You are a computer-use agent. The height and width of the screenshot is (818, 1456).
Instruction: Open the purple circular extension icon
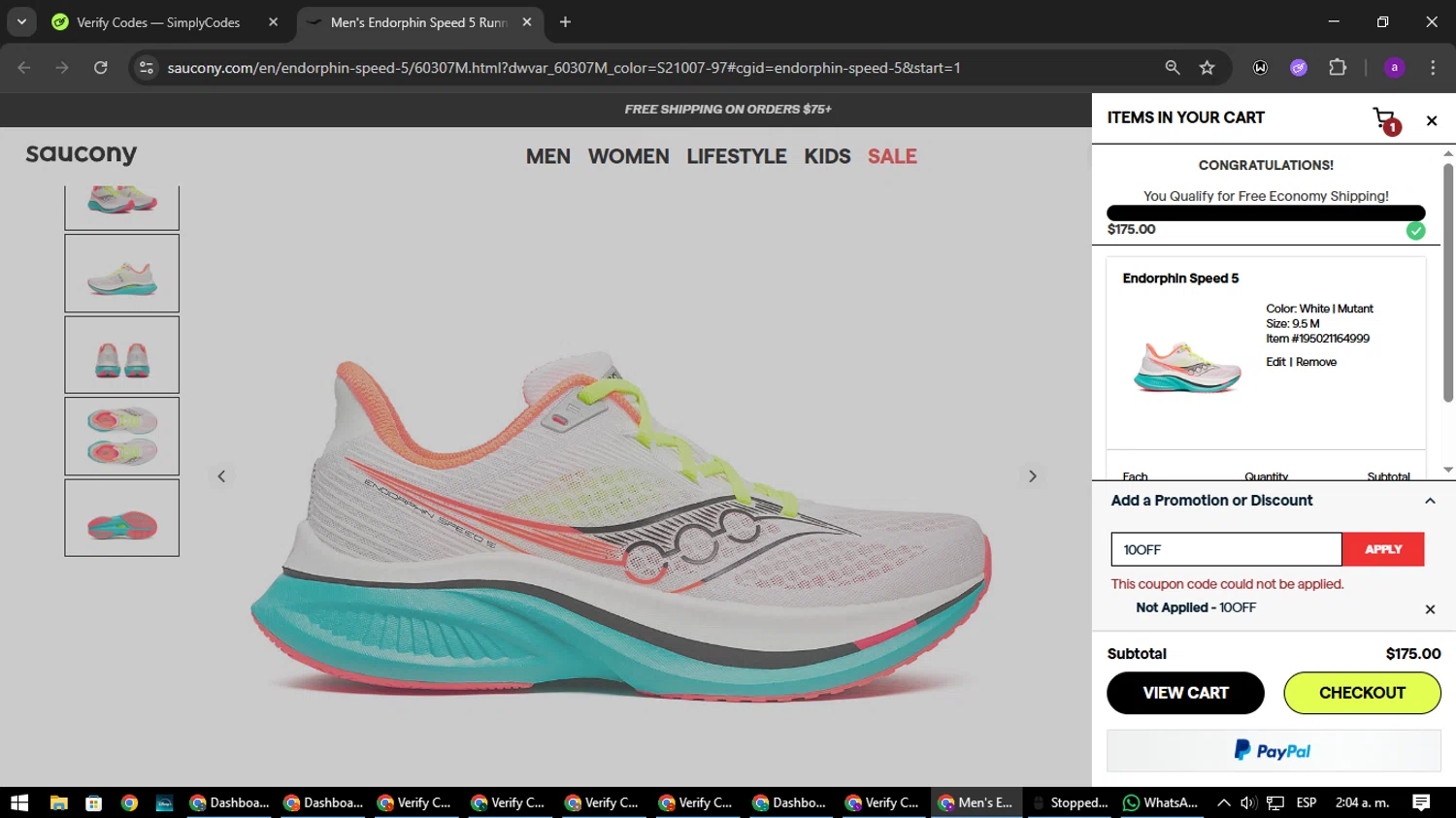[1299, 68]
